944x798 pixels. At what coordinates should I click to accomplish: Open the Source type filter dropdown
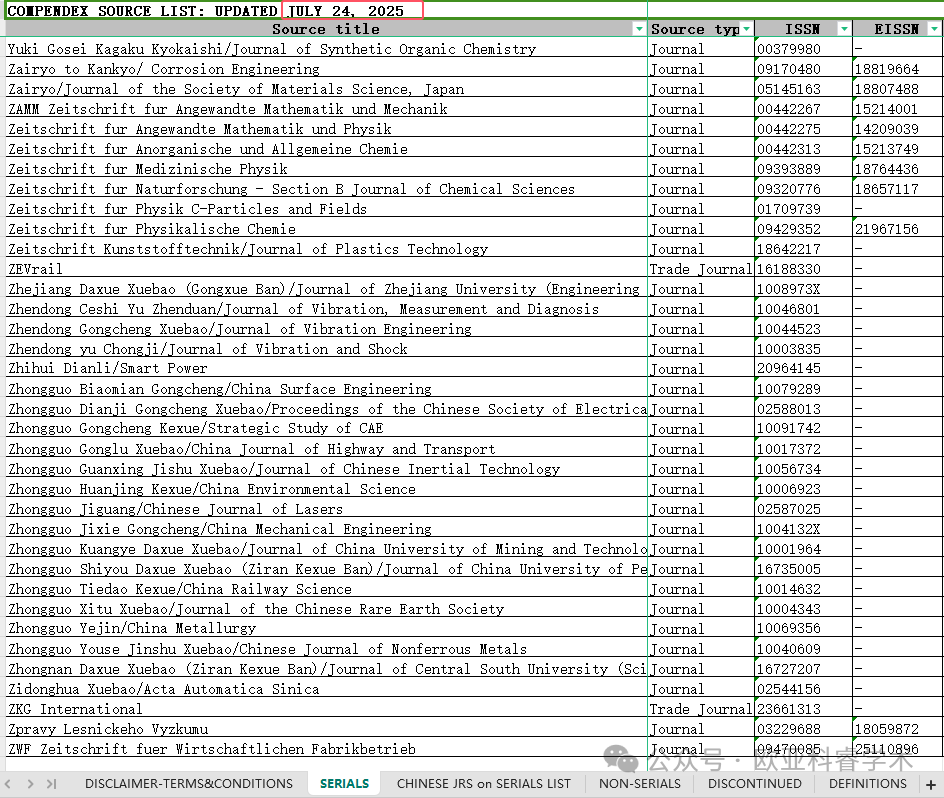[747, 29]
